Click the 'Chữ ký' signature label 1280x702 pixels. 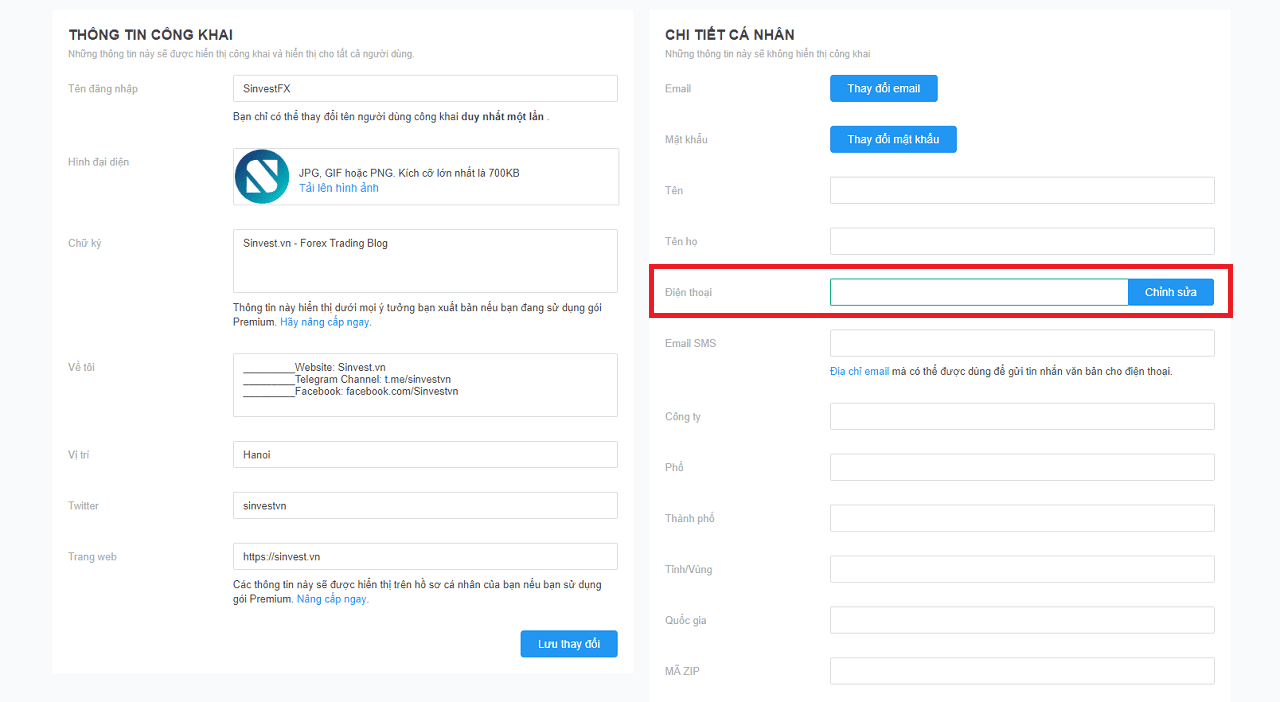[84, 244]
